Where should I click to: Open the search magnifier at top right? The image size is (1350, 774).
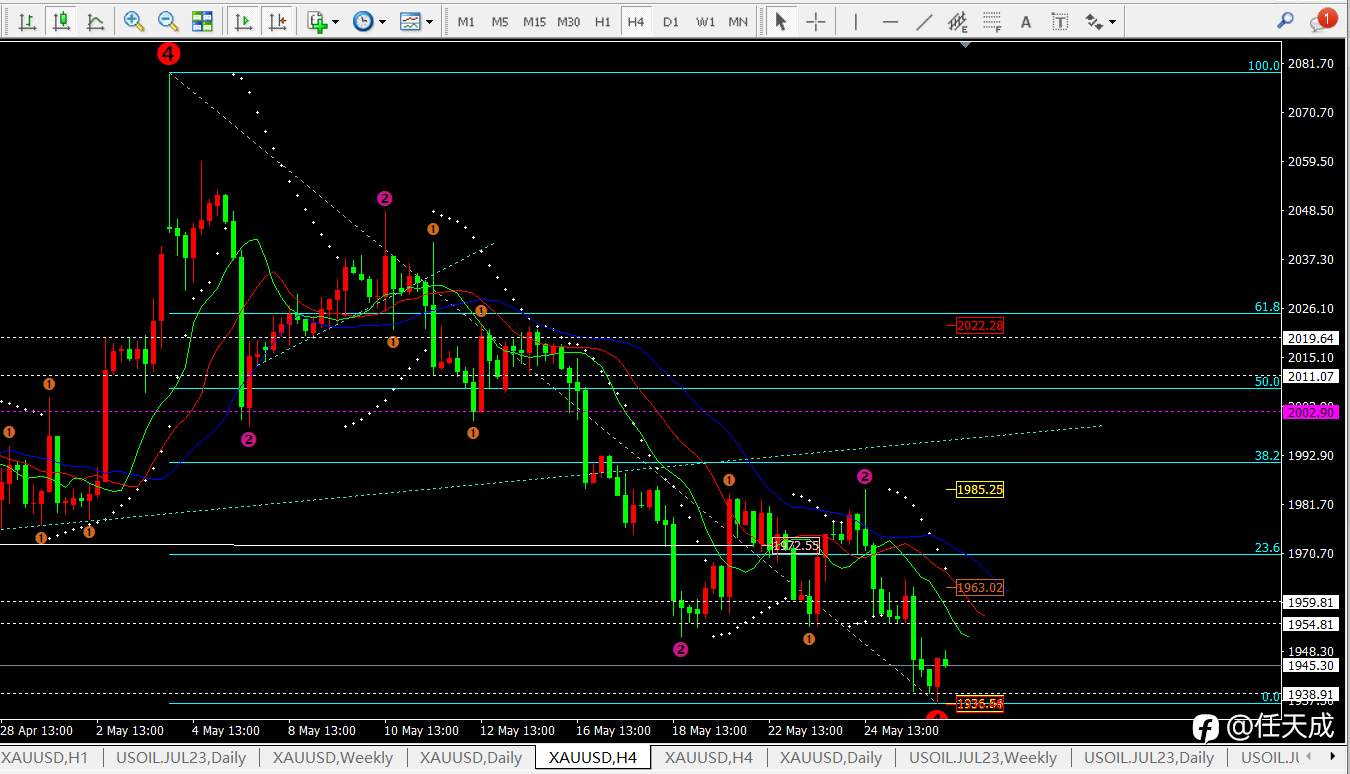pyautogui.click(x=1286, y=20)
